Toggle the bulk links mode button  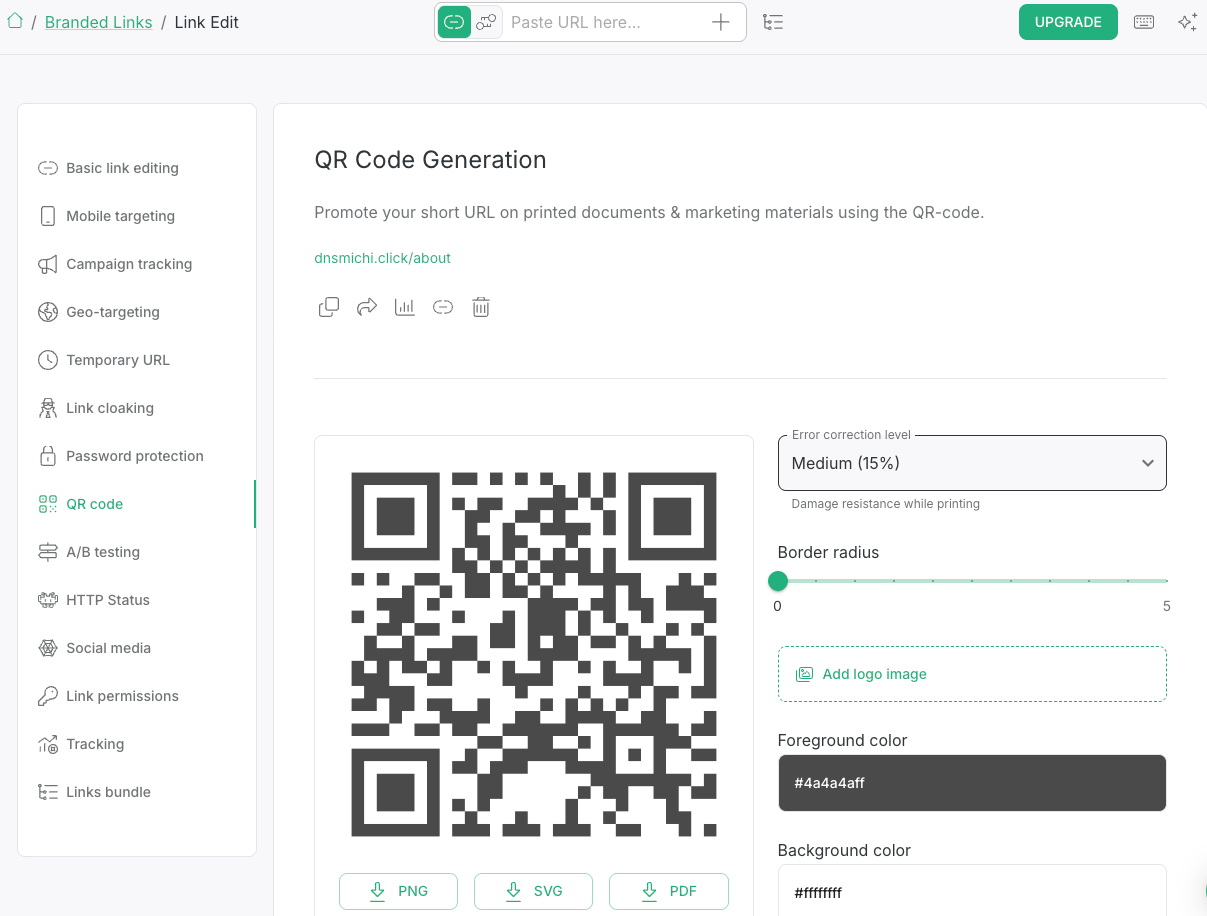click(486, 22)
